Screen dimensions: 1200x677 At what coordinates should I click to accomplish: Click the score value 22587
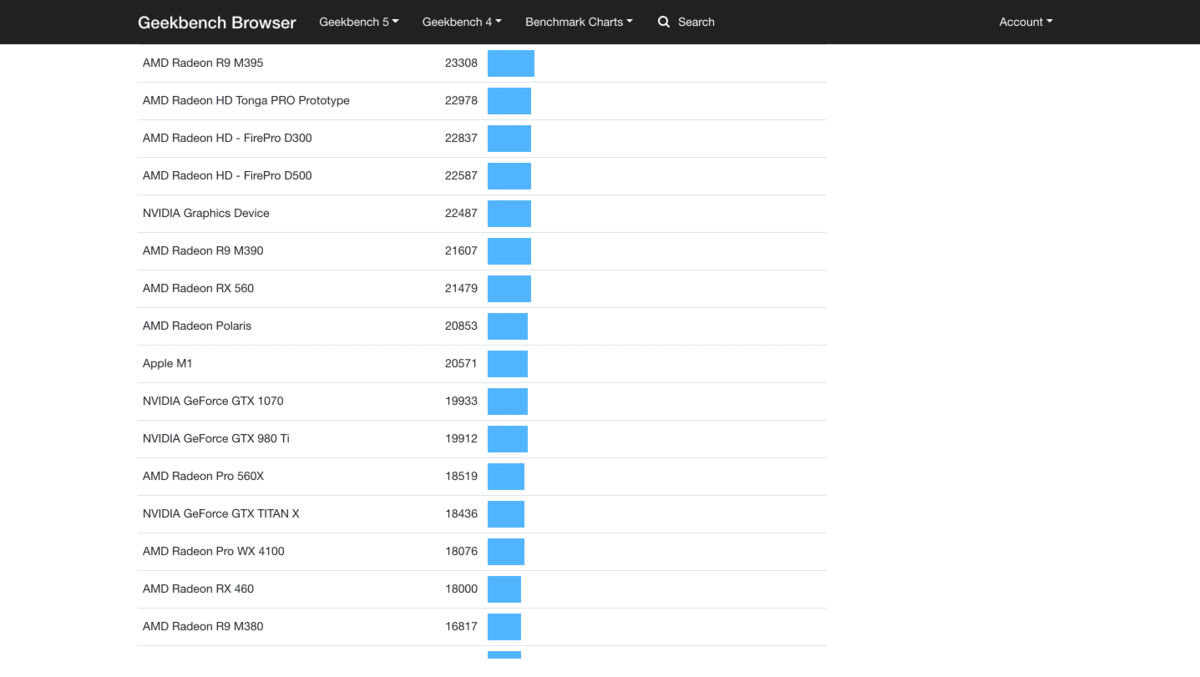click(x=461, y=176)
